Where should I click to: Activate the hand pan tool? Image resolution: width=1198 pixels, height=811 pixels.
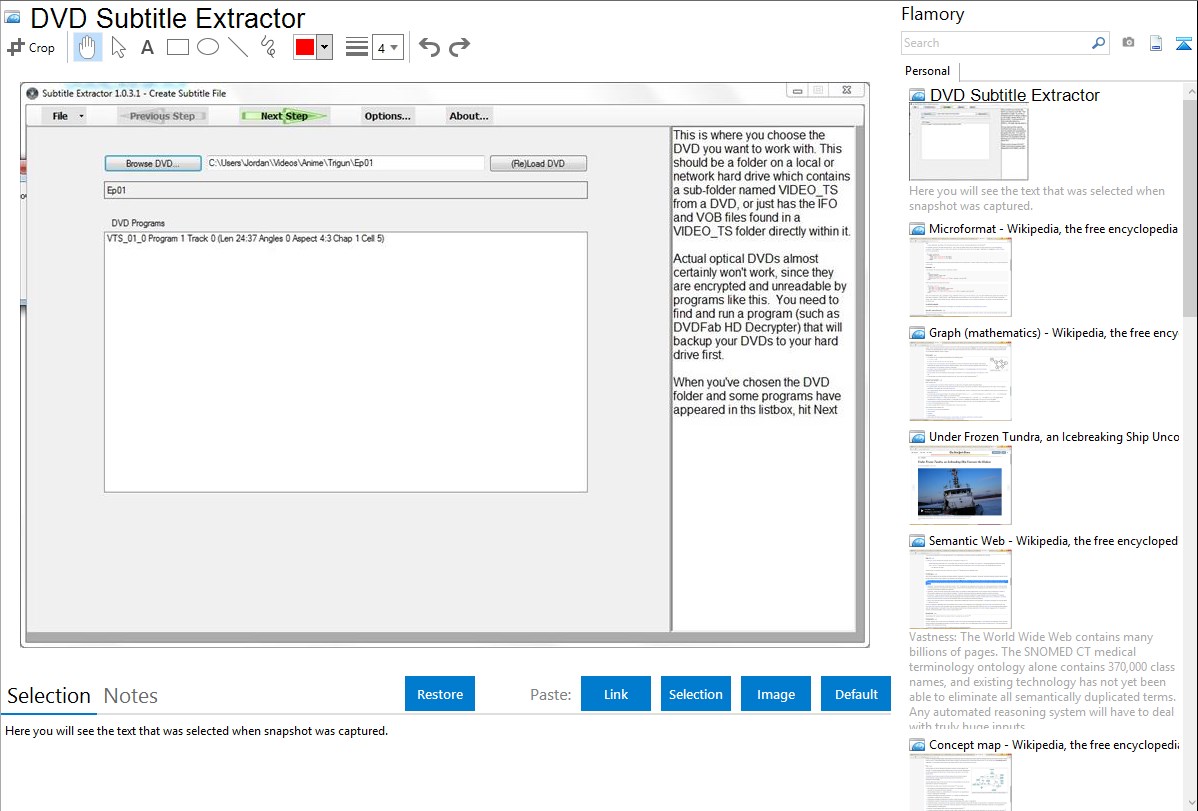point(87,47)
